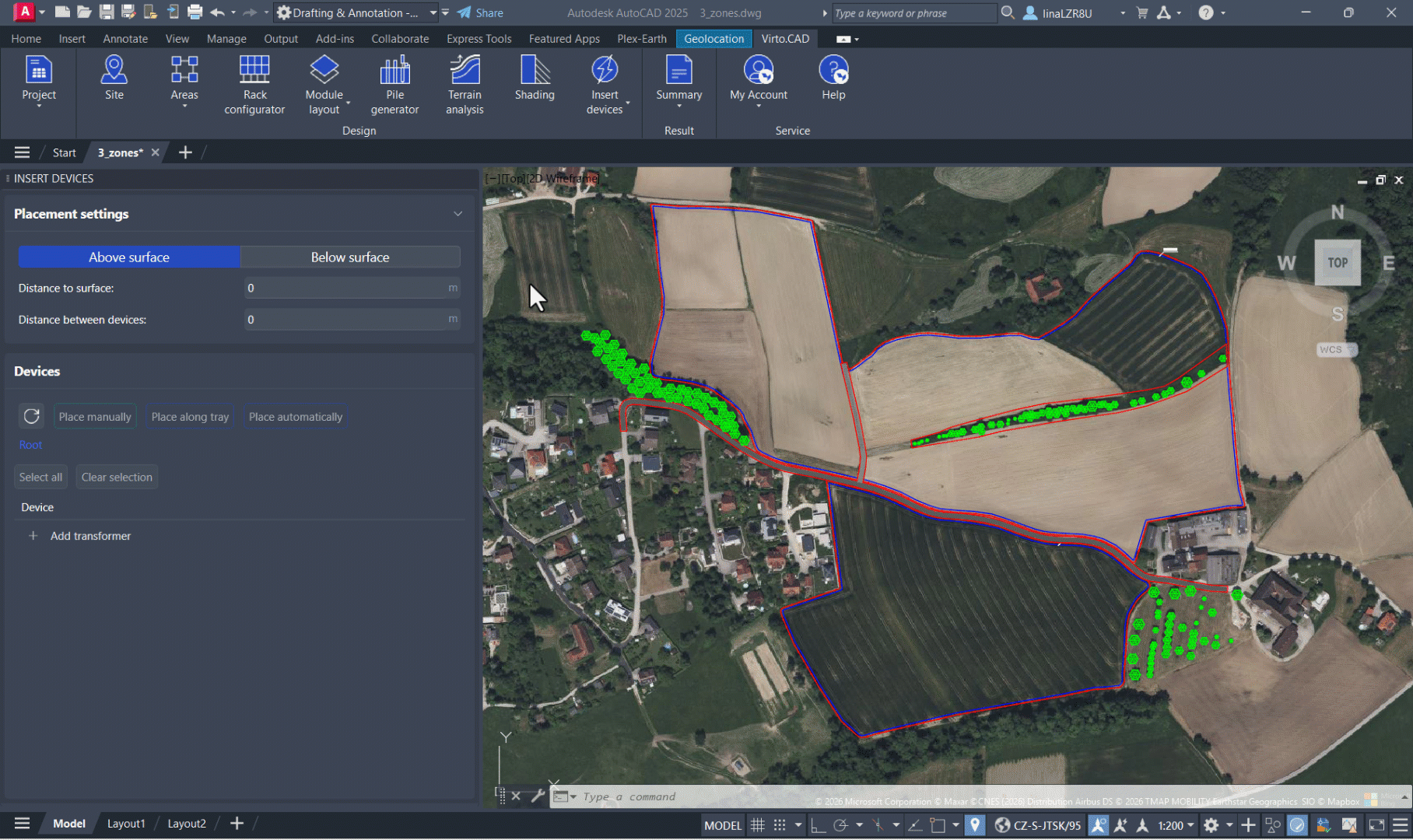
Task: Open the Module layout tool
Action: (x=324, y=85)
